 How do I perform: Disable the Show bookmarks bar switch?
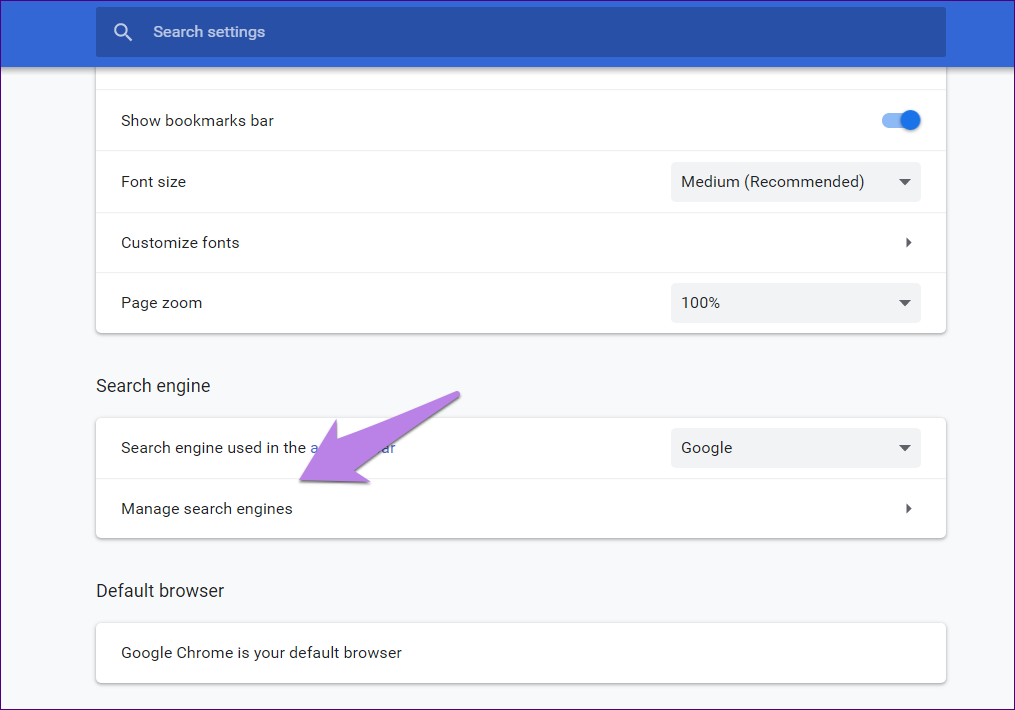tap(900, 121)
